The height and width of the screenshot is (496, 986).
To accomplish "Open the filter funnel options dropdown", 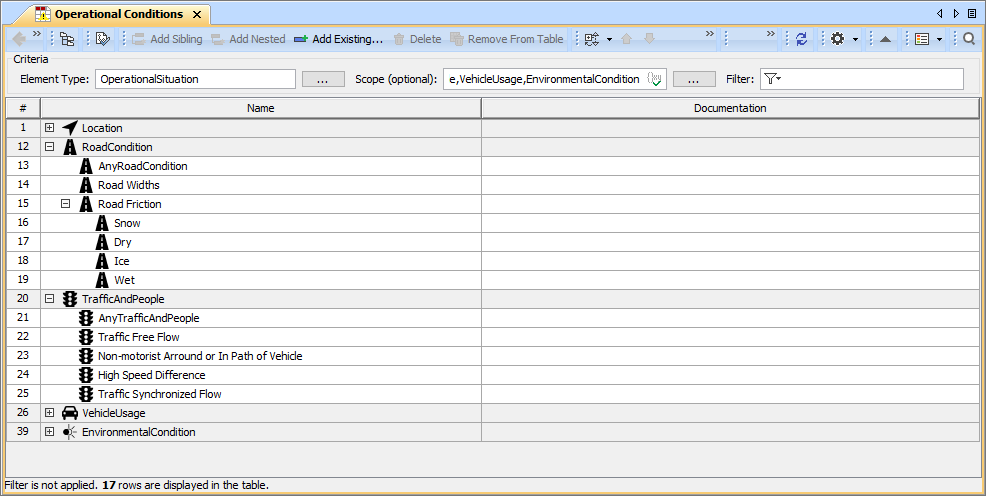I will click(x=773, y=79).
